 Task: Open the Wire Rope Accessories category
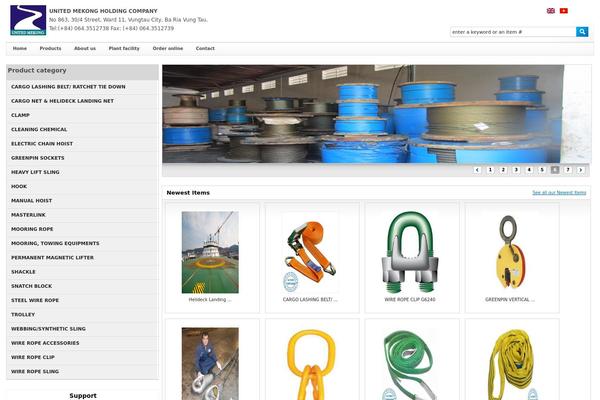pos(82,343)
